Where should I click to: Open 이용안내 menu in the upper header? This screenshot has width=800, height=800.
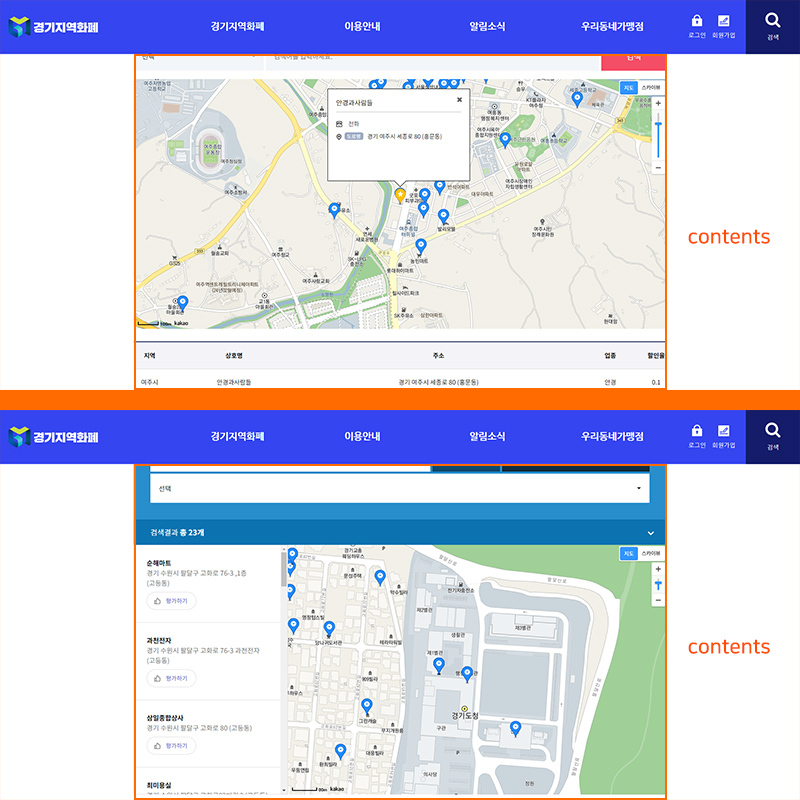[362, 27]
